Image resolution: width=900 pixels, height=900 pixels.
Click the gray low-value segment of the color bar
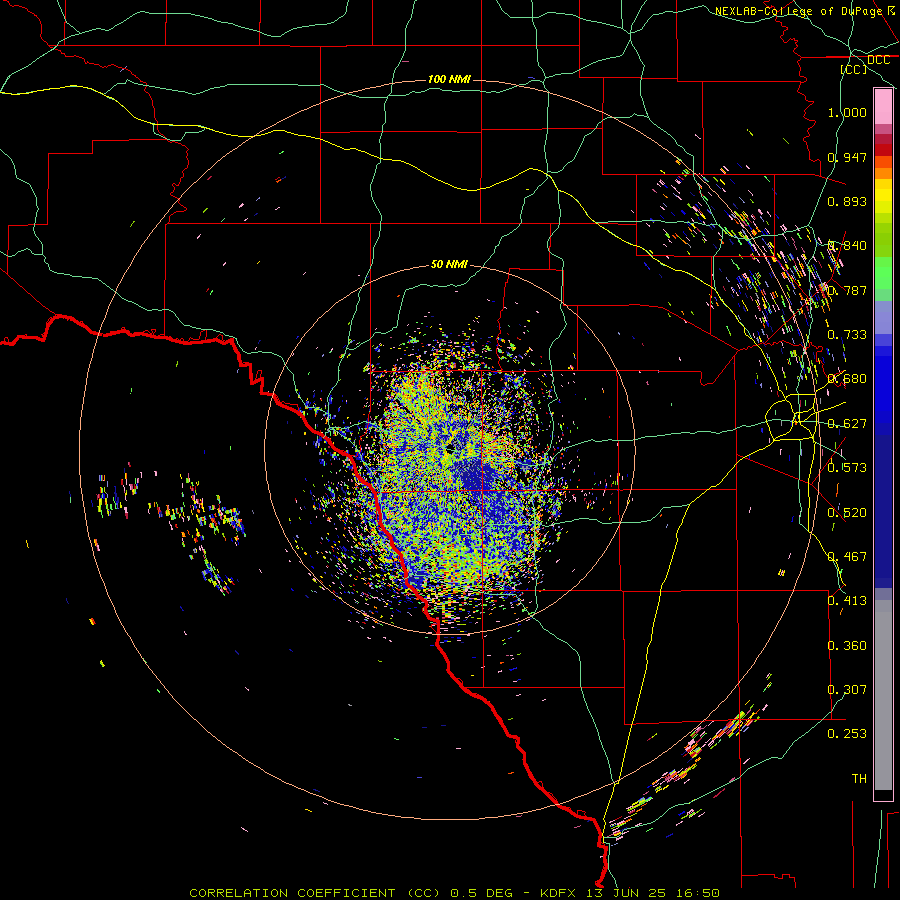(883, 695)
